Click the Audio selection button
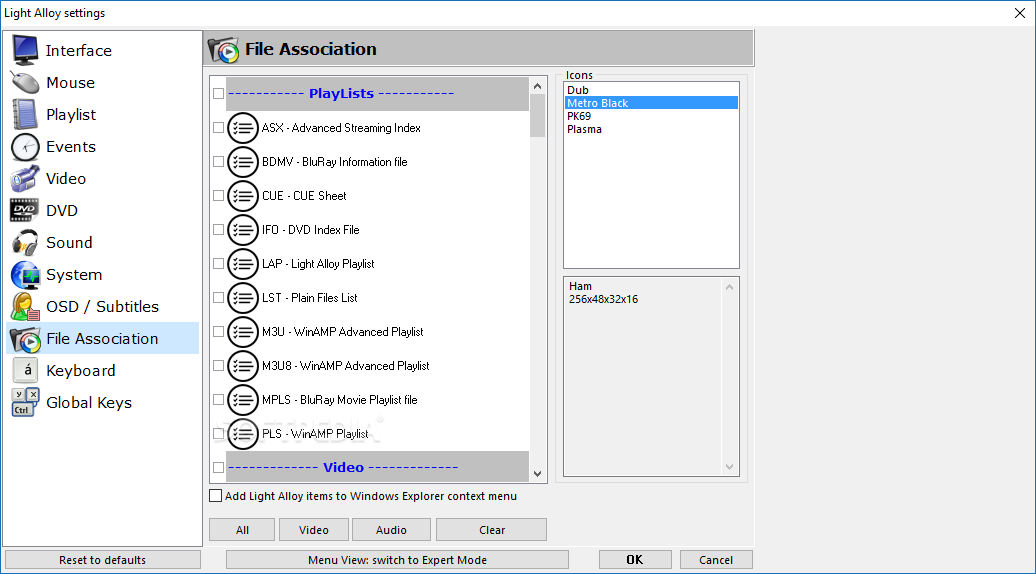The height and width of the screenshot is (574, 1036). 391,530
